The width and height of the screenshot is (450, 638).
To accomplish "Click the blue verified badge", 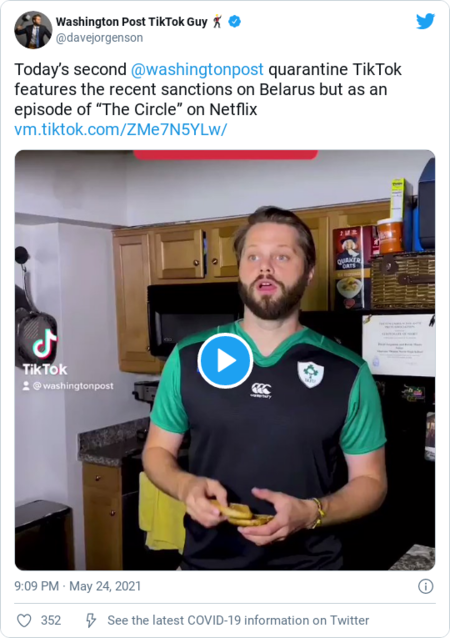I will point(234,21).
